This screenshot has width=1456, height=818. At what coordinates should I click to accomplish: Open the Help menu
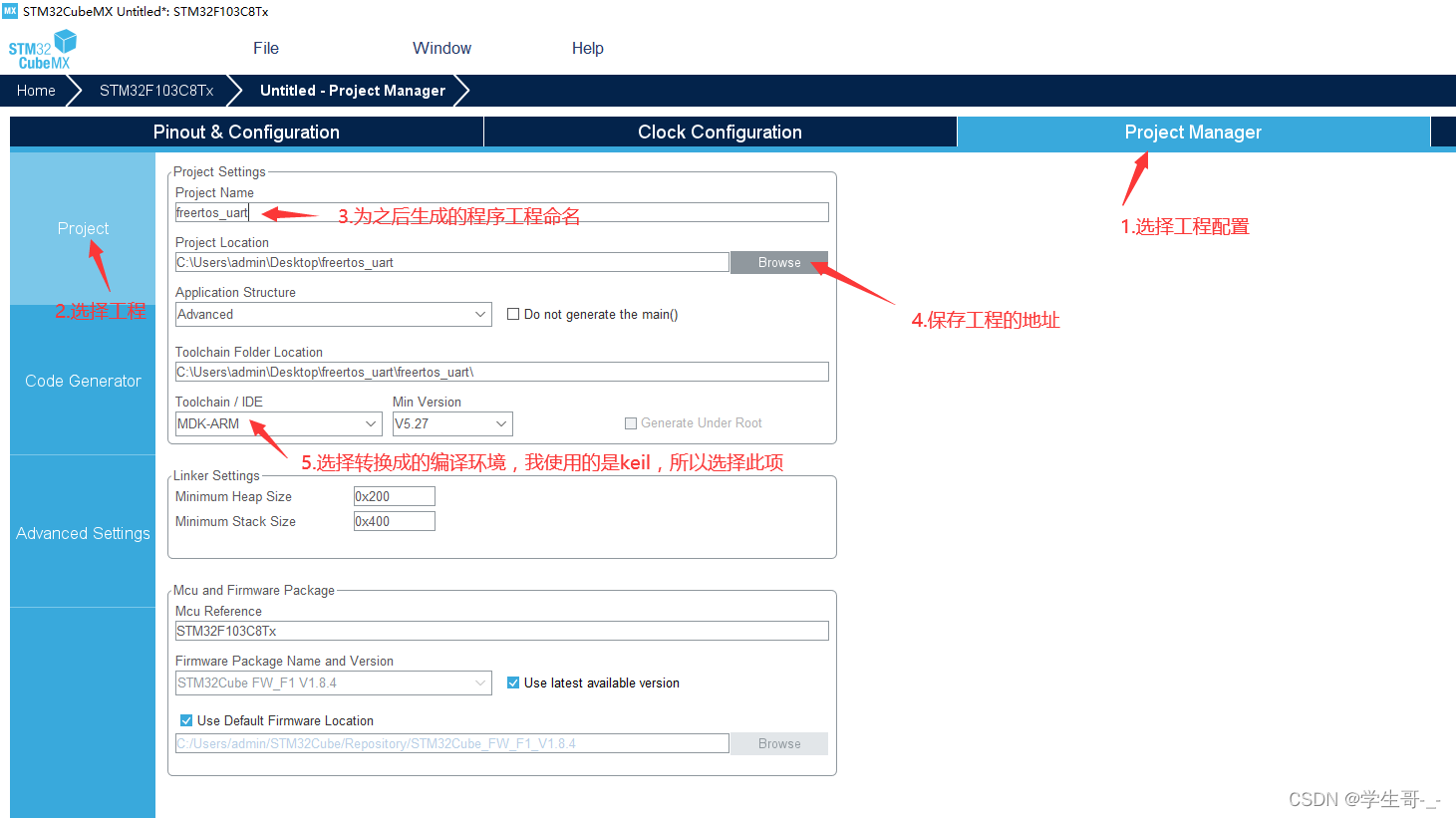[x=588, y=48]
